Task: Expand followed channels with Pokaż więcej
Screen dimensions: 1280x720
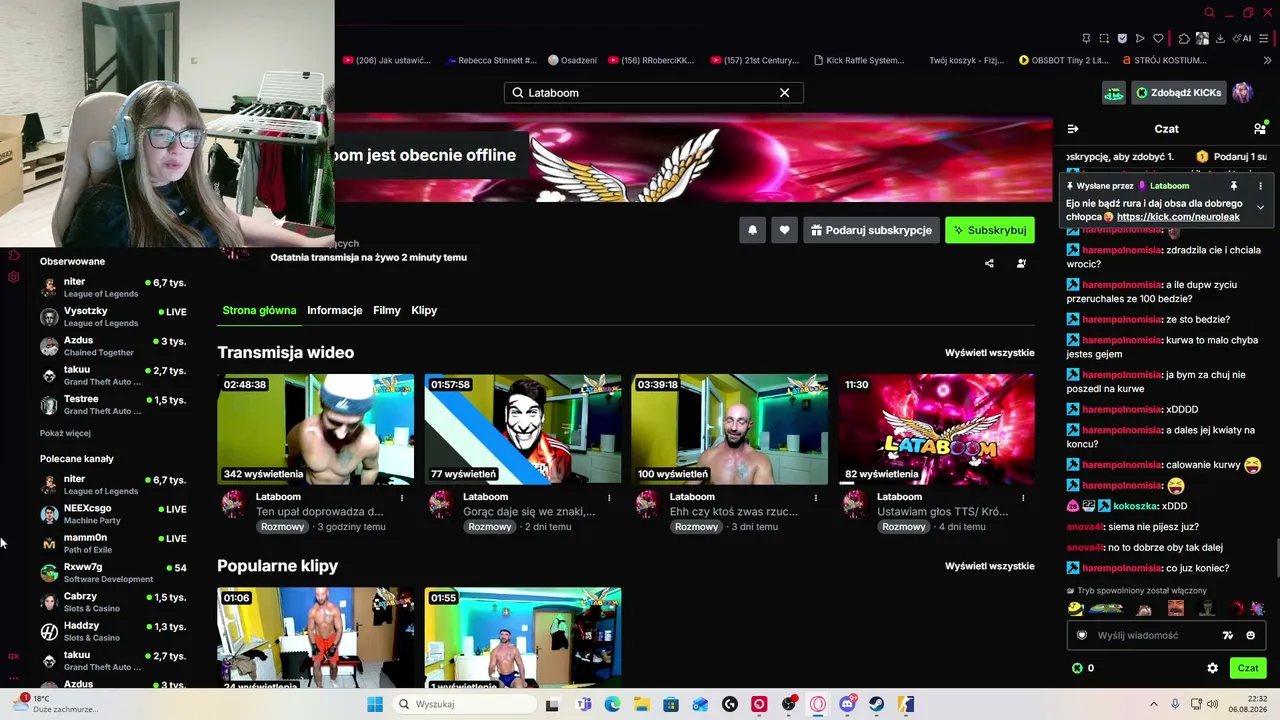Action: coord(65,434)
